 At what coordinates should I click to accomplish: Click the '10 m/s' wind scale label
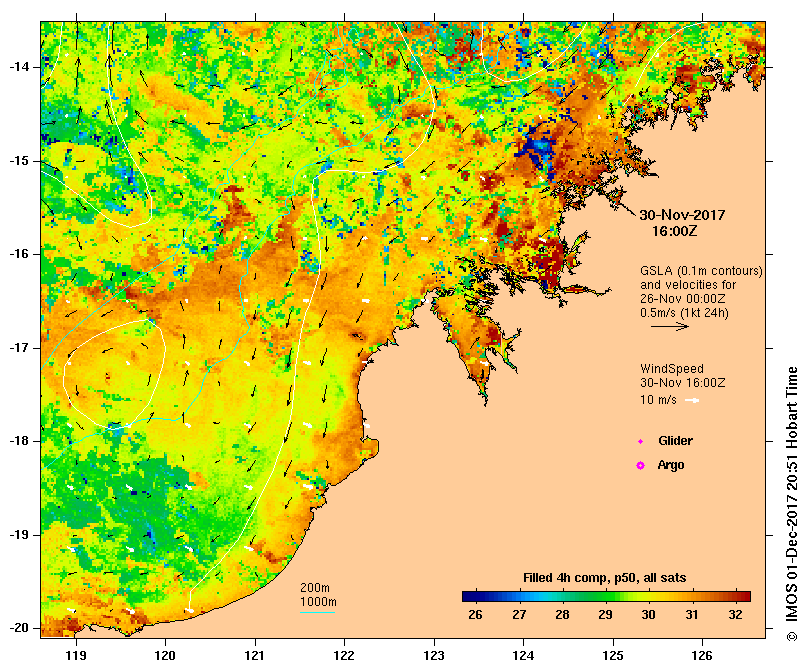click(x=658, y=400)
